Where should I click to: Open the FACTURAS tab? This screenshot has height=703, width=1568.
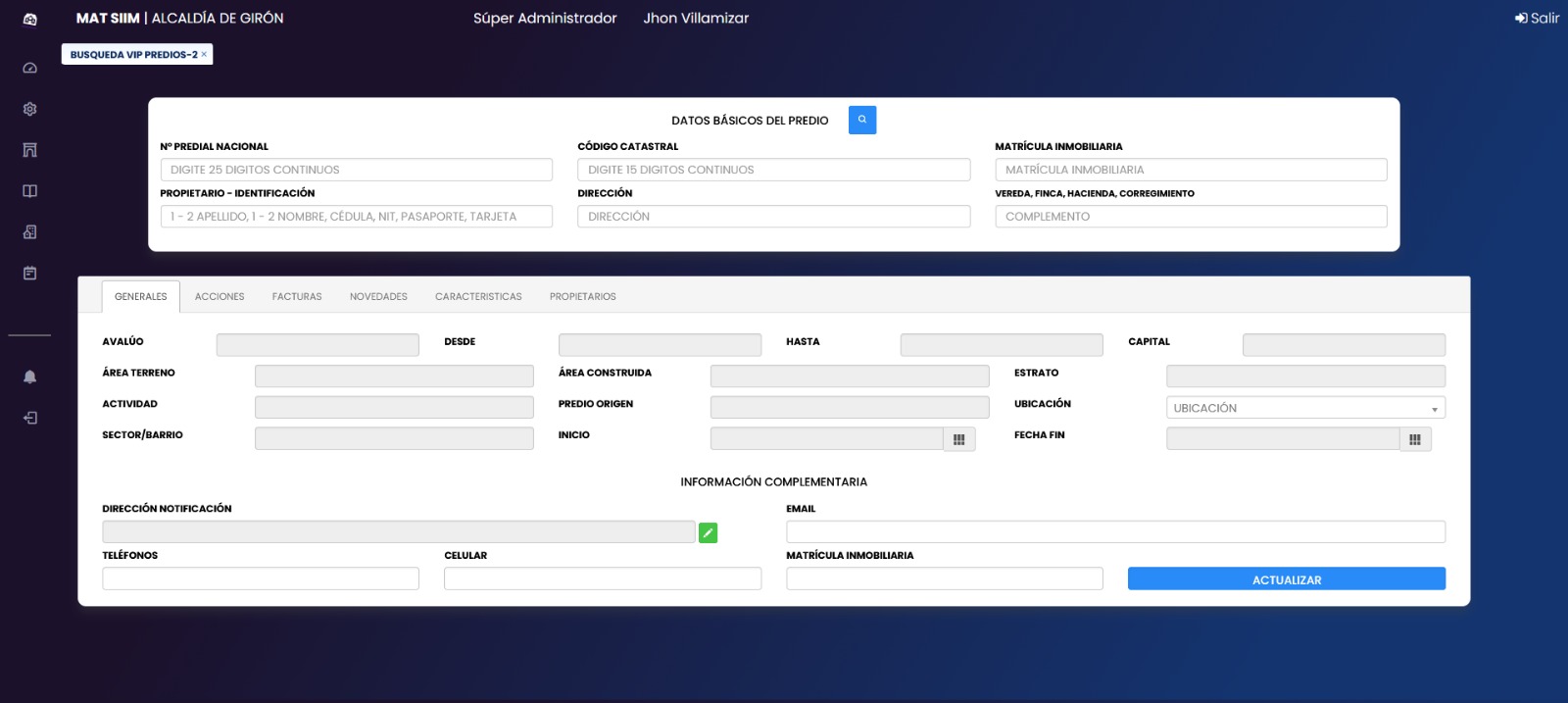(297, 296)
